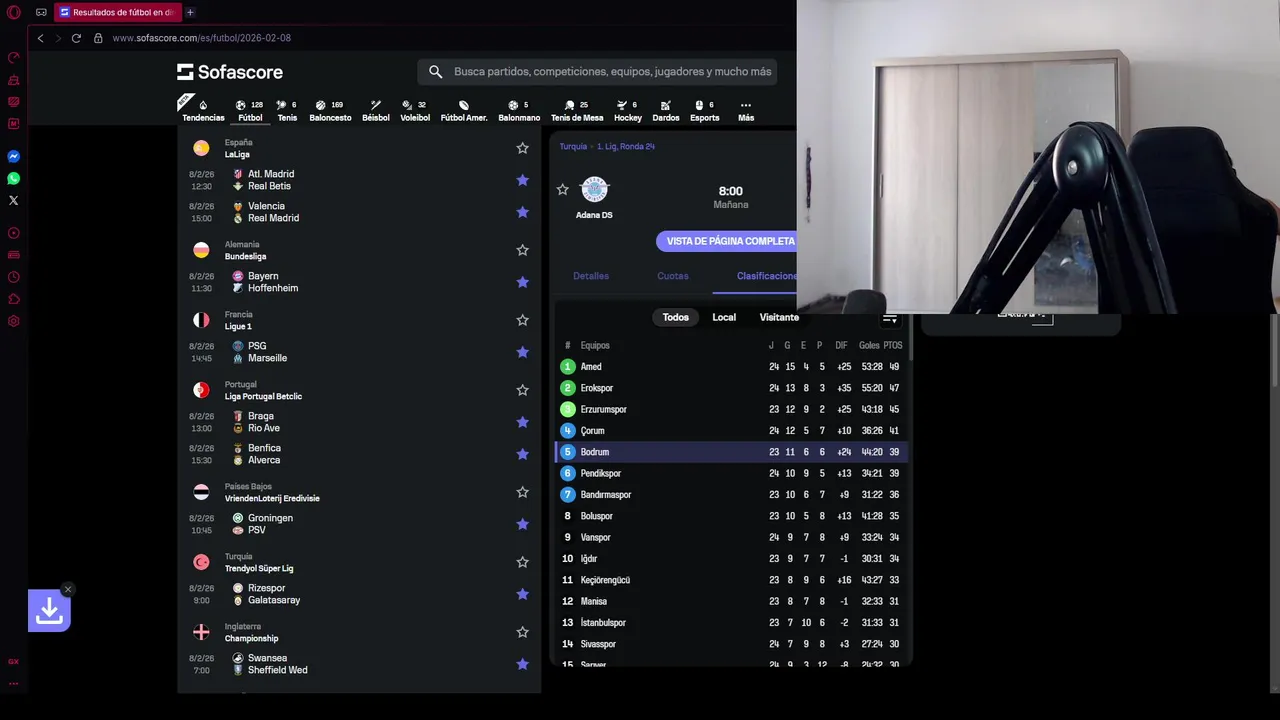Favorite the Adana DS match star

coord(563,189)
